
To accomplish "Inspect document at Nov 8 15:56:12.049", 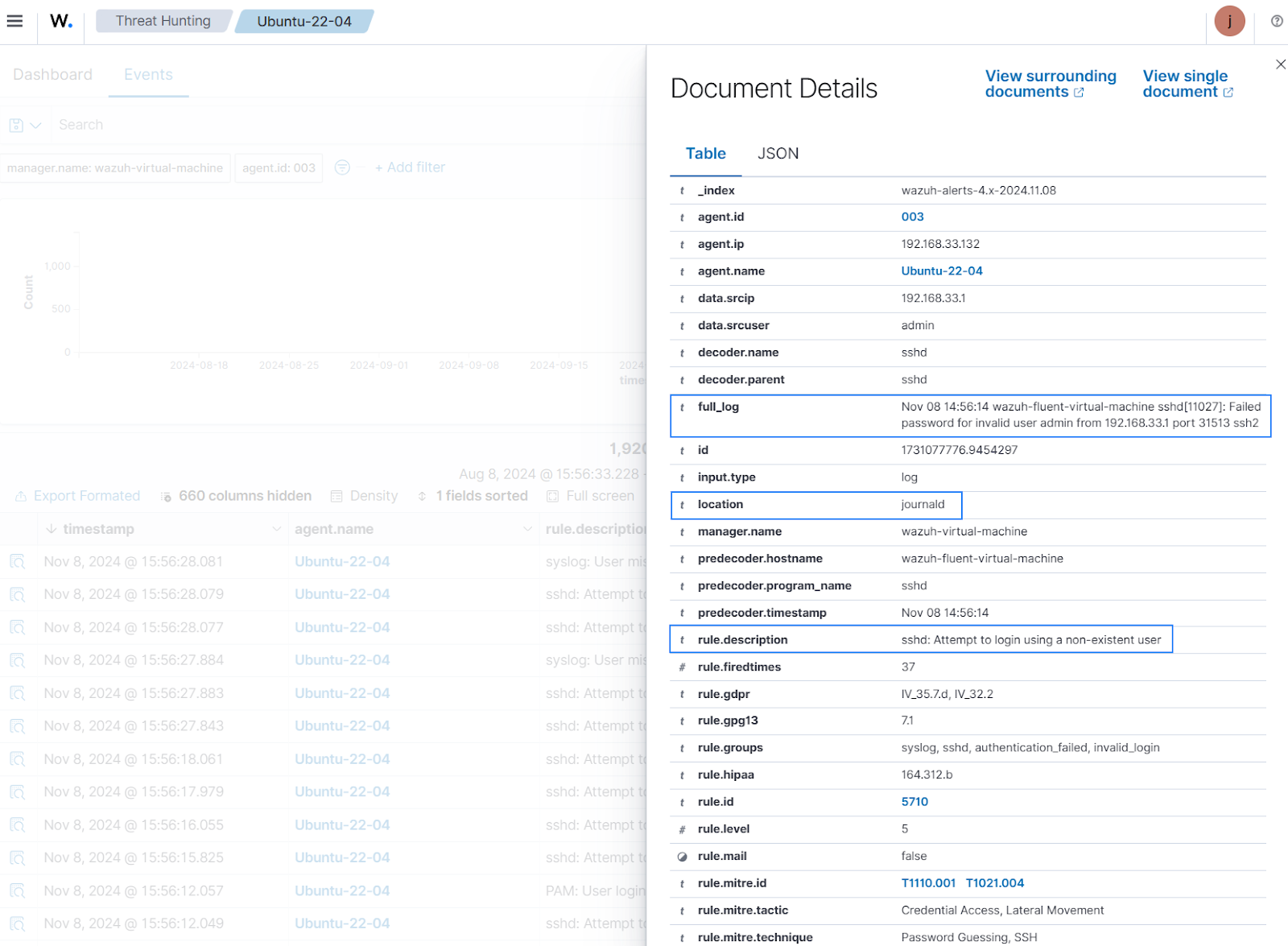I will 17,923.
